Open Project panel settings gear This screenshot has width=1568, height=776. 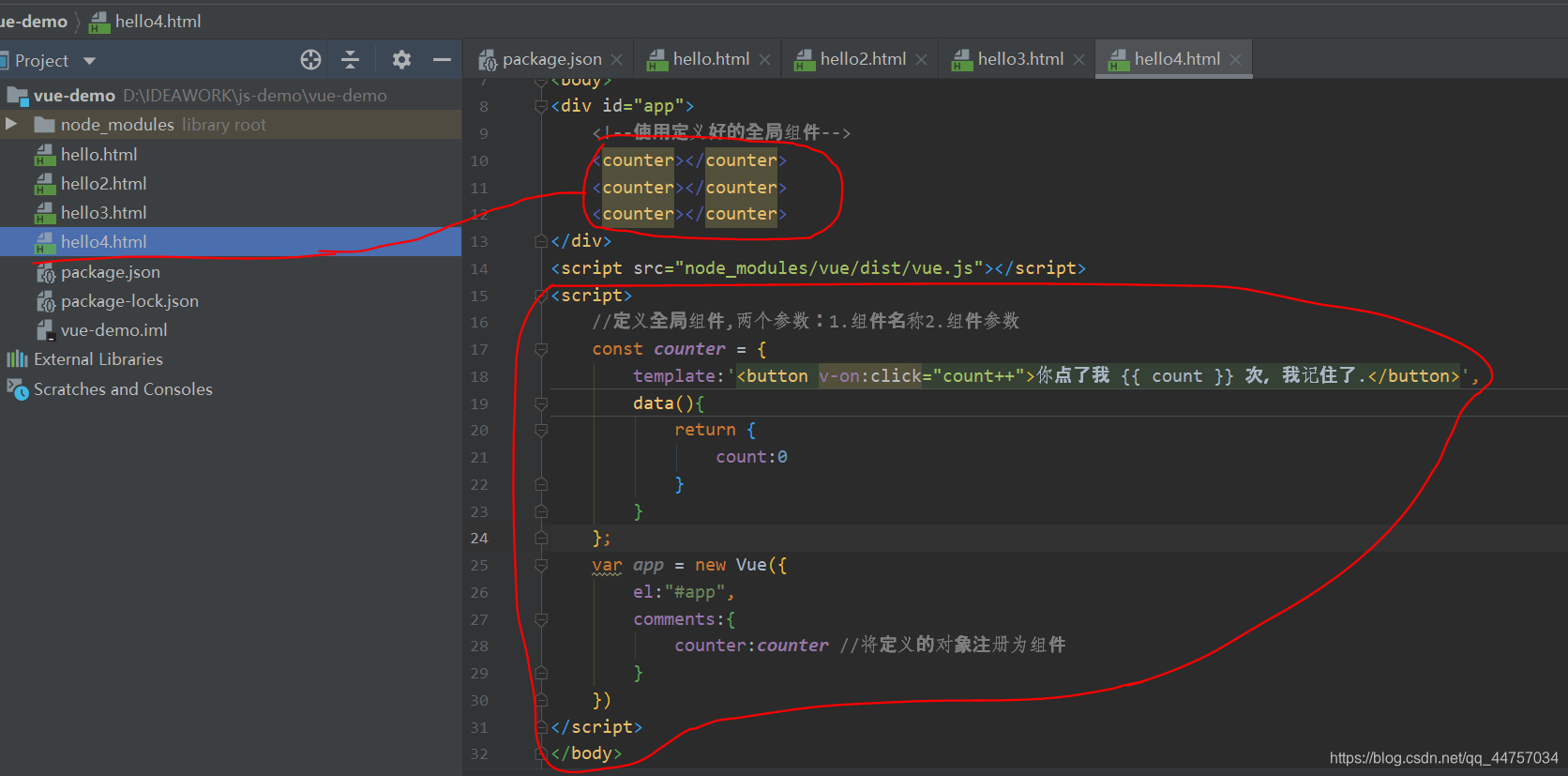401,60
